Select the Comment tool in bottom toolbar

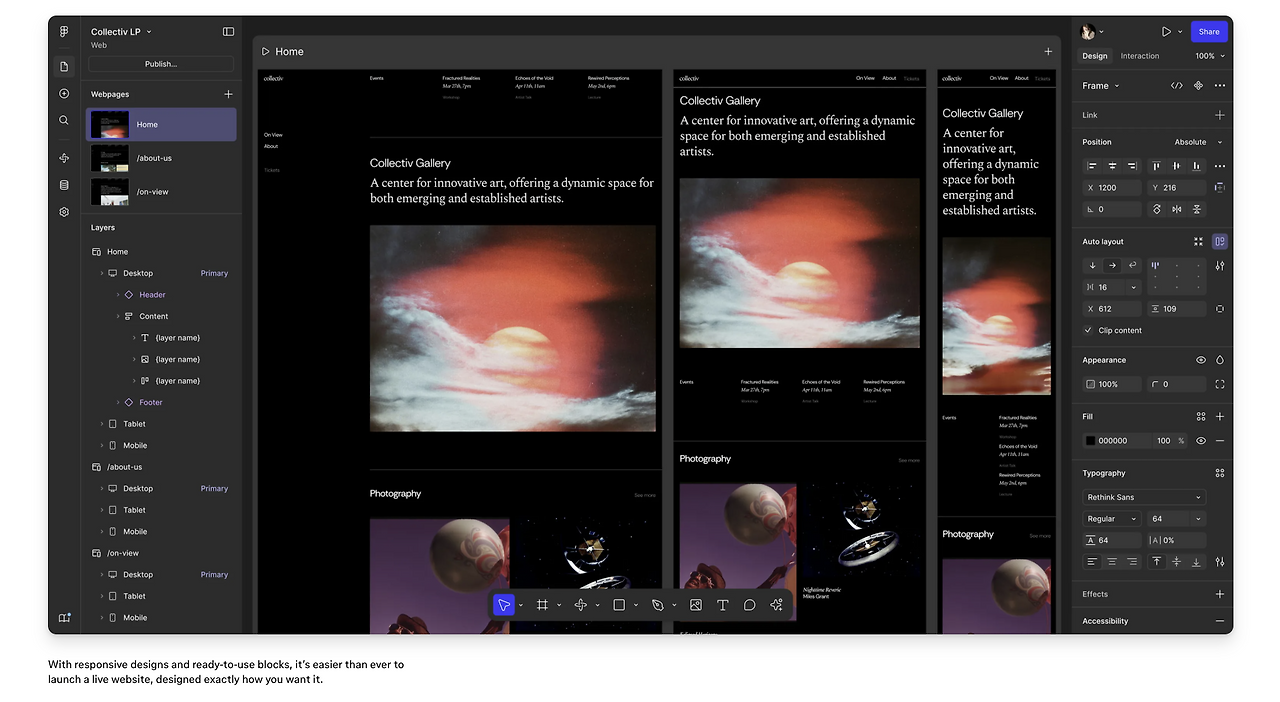pos(749,605)
